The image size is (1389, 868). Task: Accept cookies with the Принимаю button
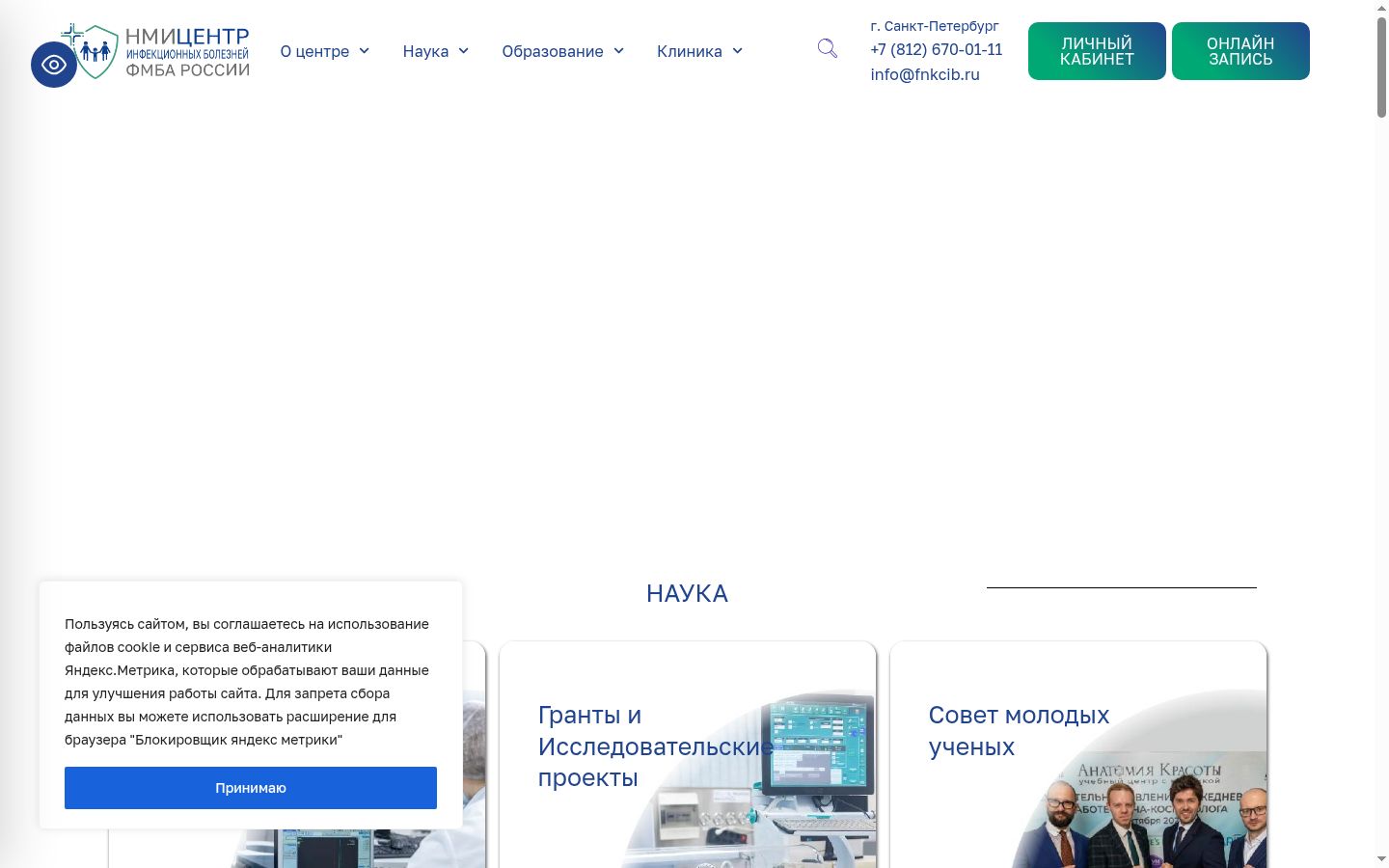pos(251,788)
